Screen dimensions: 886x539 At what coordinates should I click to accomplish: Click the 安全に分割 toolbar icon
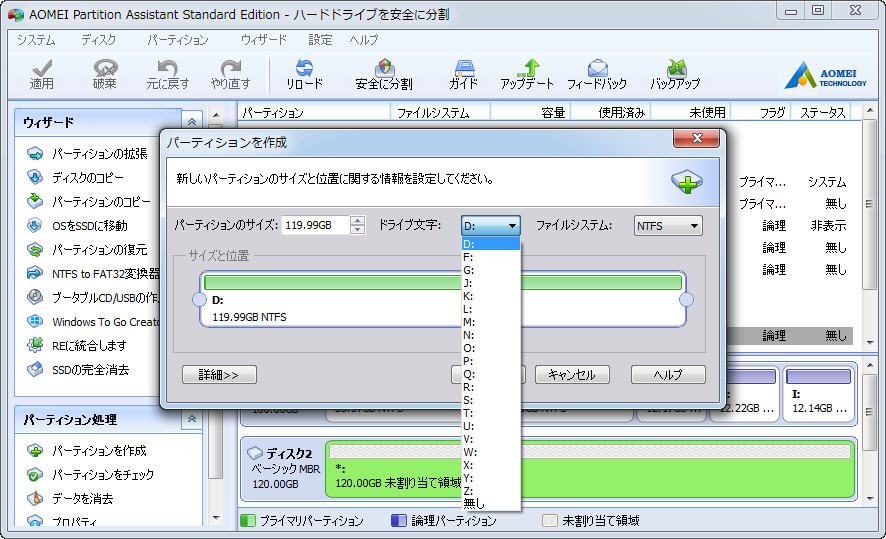(384, 75)
